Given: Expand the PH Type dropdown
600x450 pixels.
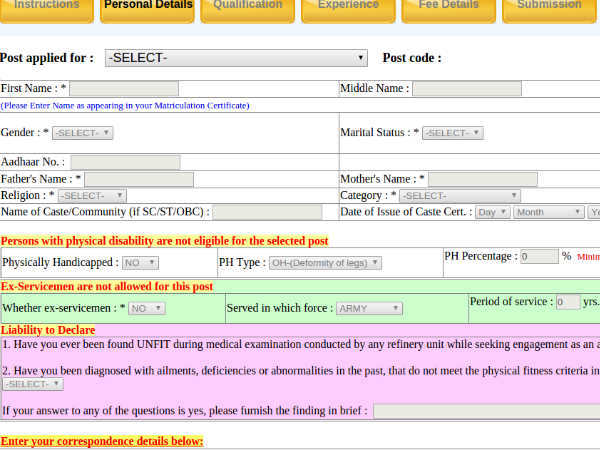Looking at the screenshot, I should [325, 263].
